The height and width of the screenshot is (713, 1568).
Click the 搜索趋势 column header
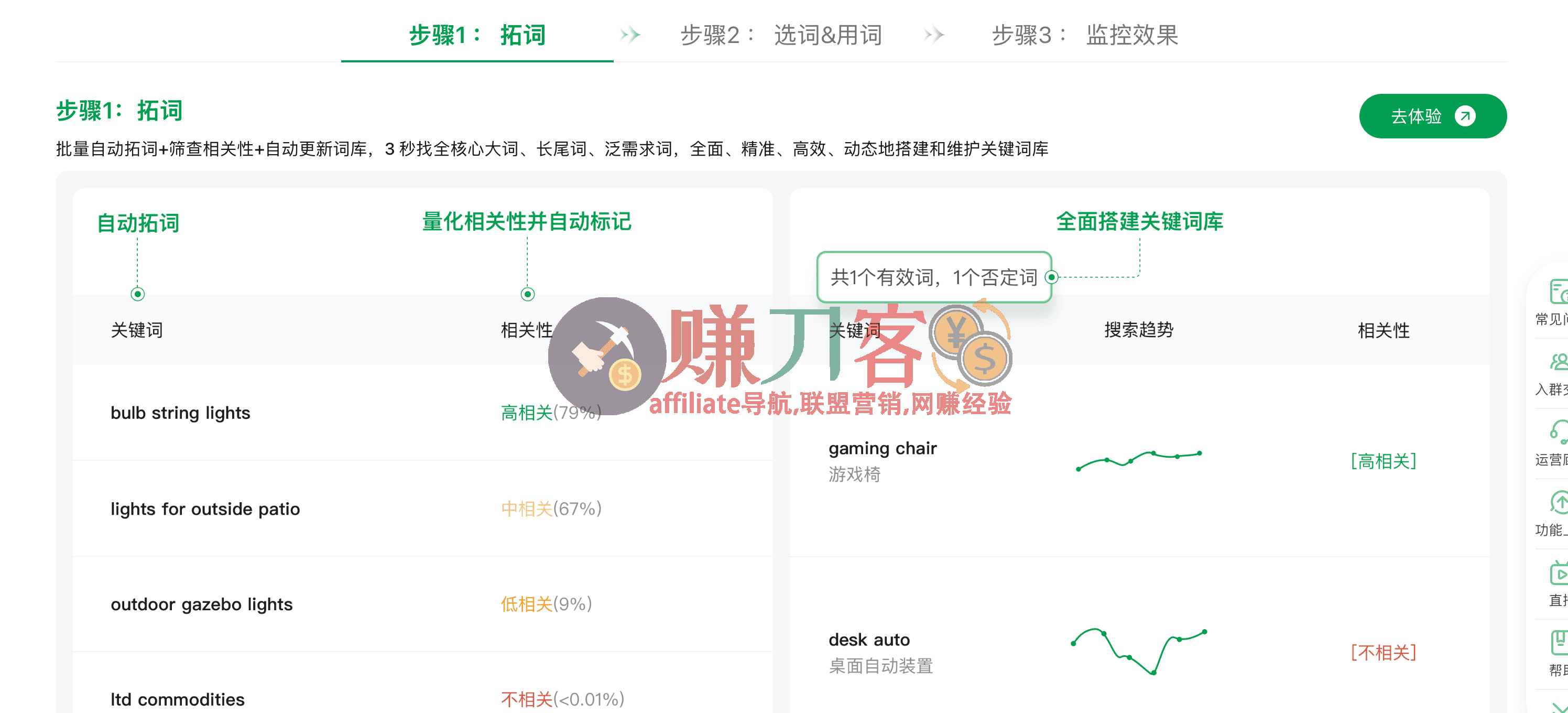(1139, 329)
